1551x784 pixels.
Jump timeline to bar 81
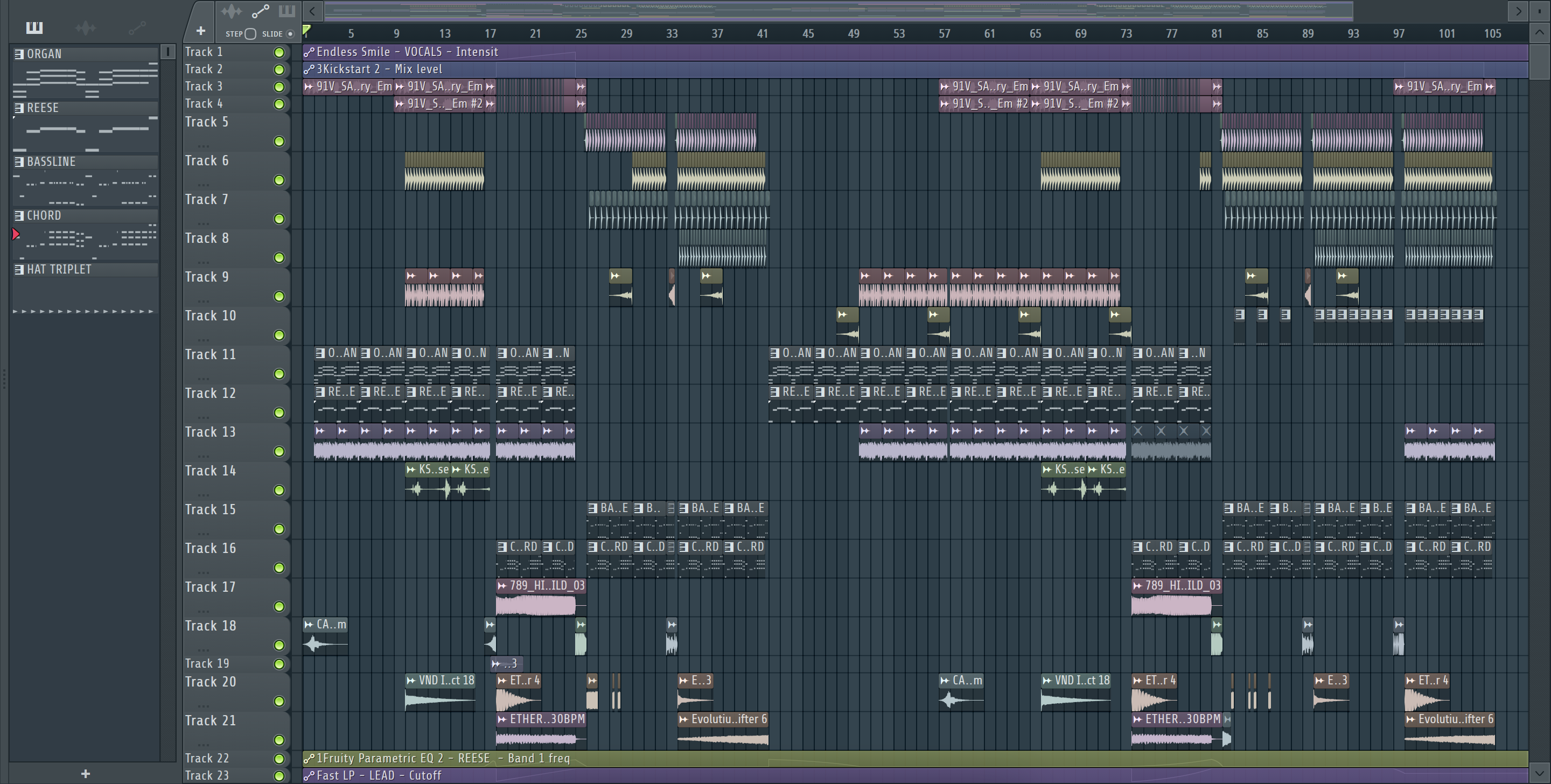point(1217,34)
